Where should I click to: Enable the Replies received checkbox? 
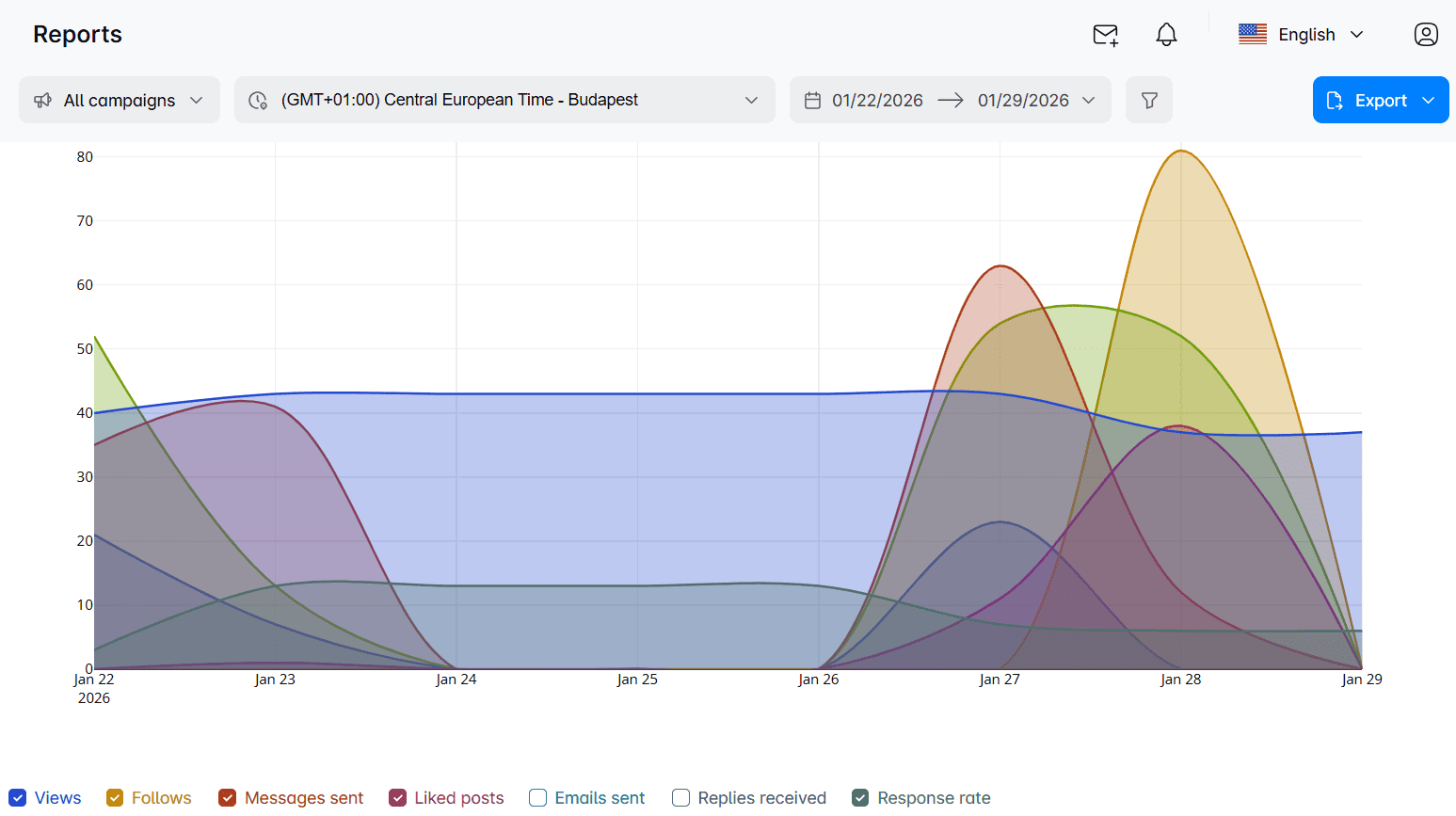tap(680, 797)
